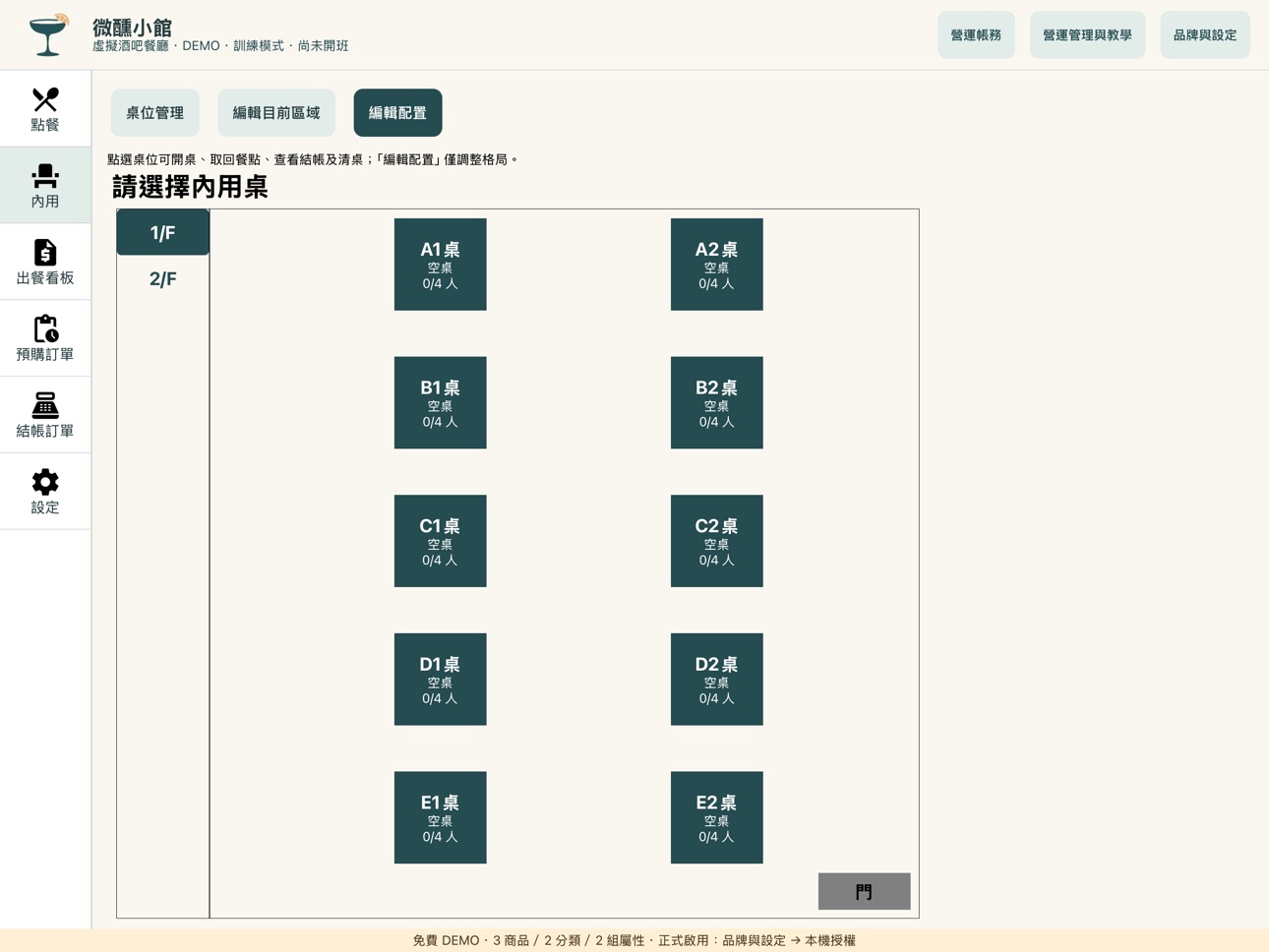The width and height of the screenshot is (1269, 952).
Task: Switch to the 2/F floor tab
Action: click(163, 279)
